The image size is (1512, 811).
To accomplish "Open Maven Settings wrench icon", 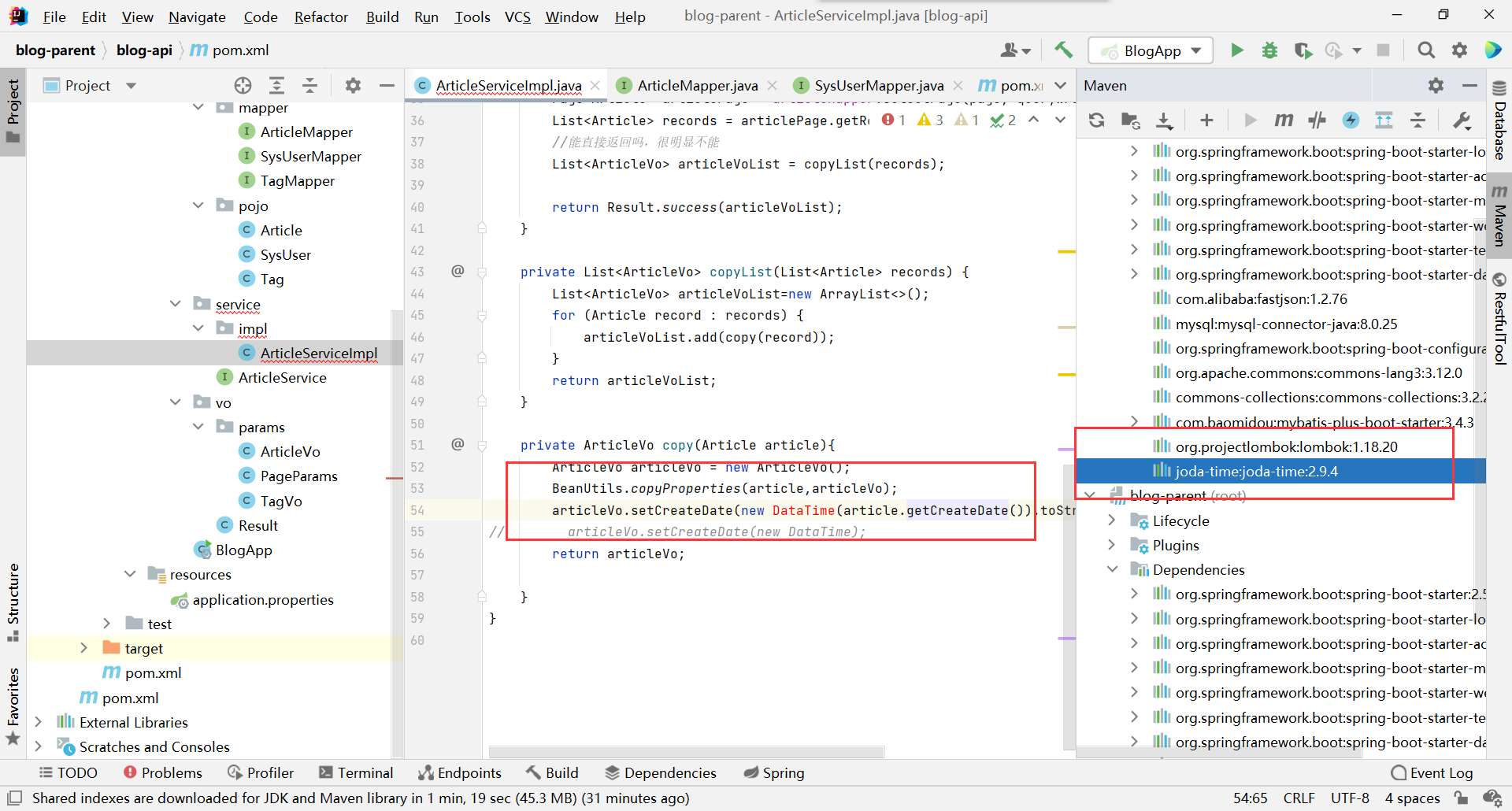I will [x=1462, y=120].
